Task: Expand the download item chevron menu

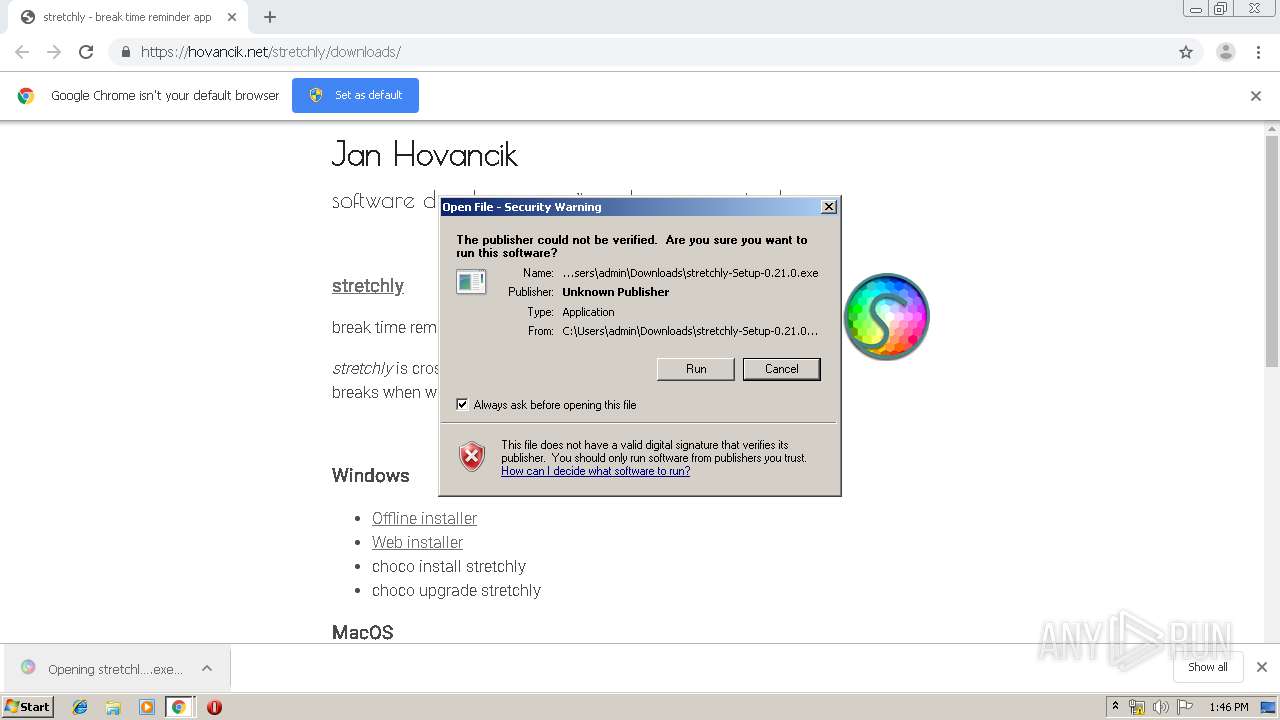Action: [207, 668]
